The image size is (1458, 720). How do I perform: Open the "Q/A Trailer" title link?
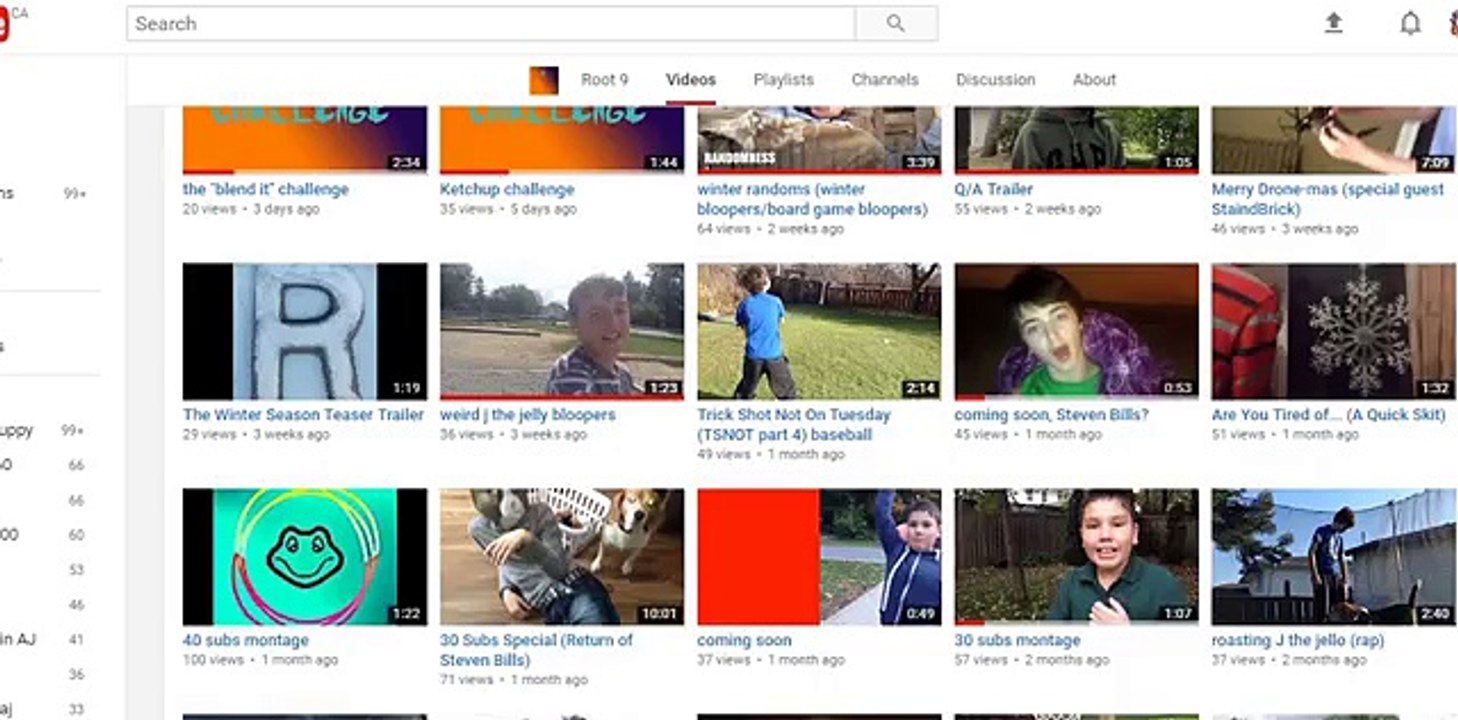tap(994, 189)
